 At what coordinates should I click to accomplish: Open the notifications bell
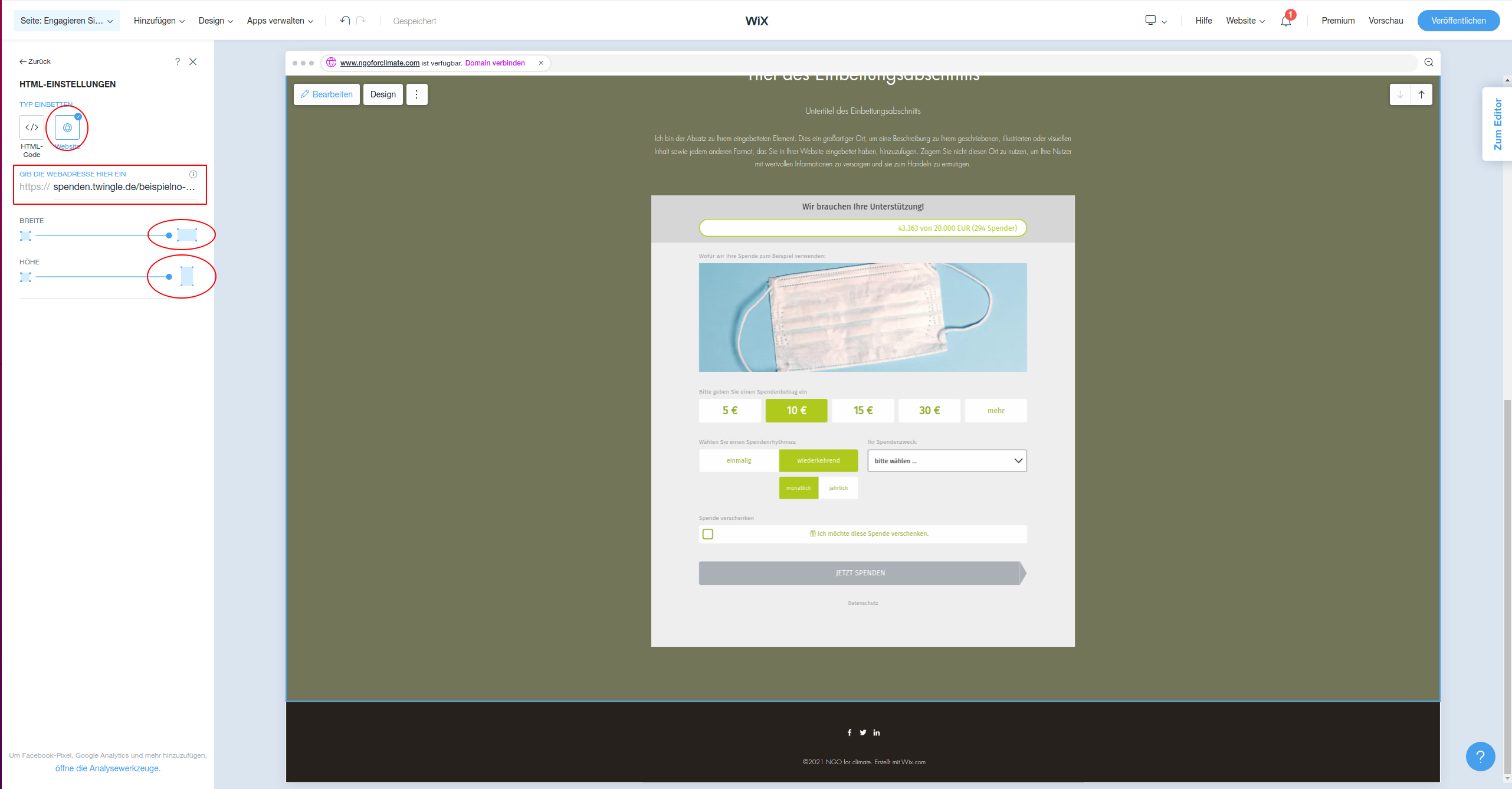click(1286, 21)
